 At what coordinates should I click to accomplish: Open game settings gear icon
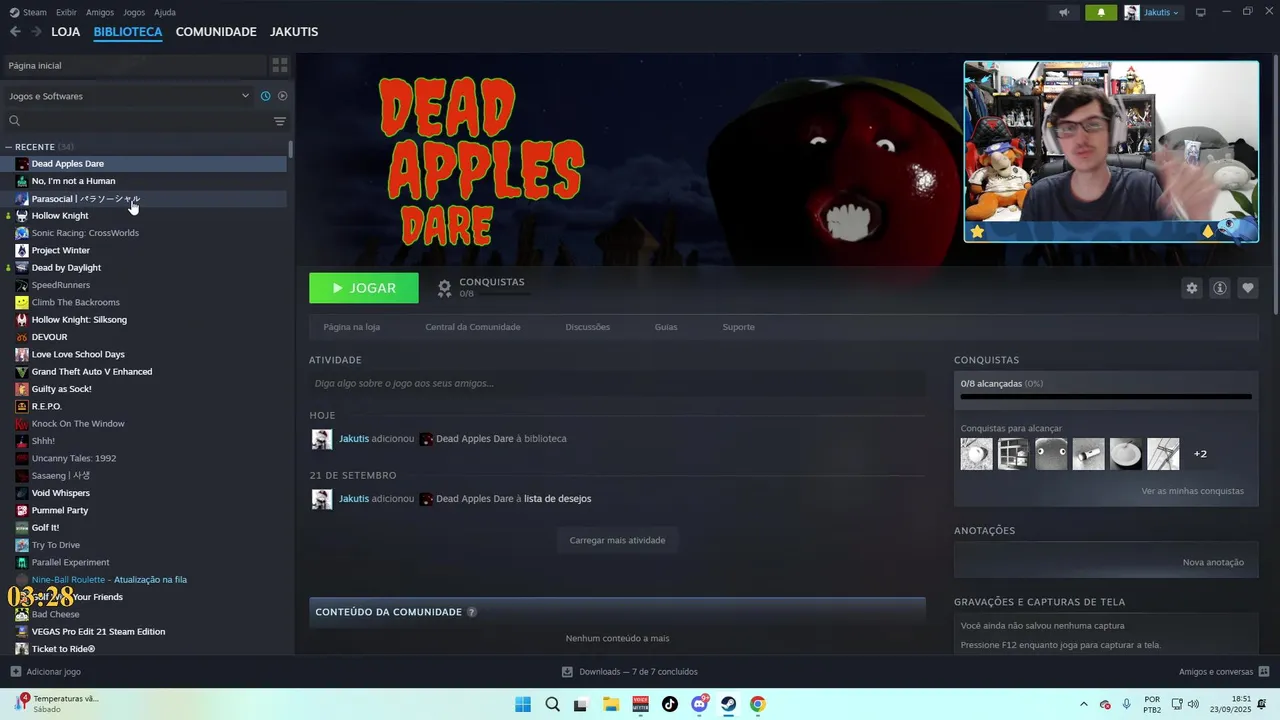click(x=1191, y=288)
